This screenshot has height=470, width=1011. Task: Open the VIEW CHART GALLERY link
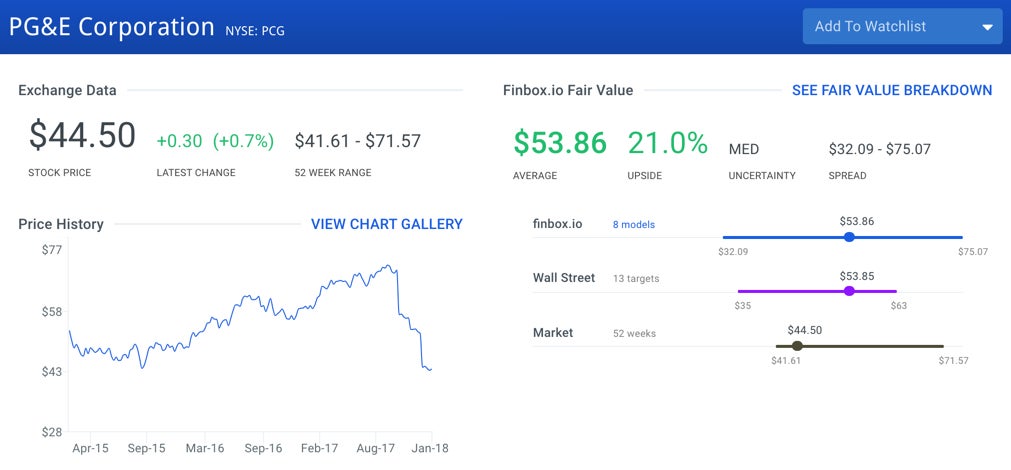386,224
